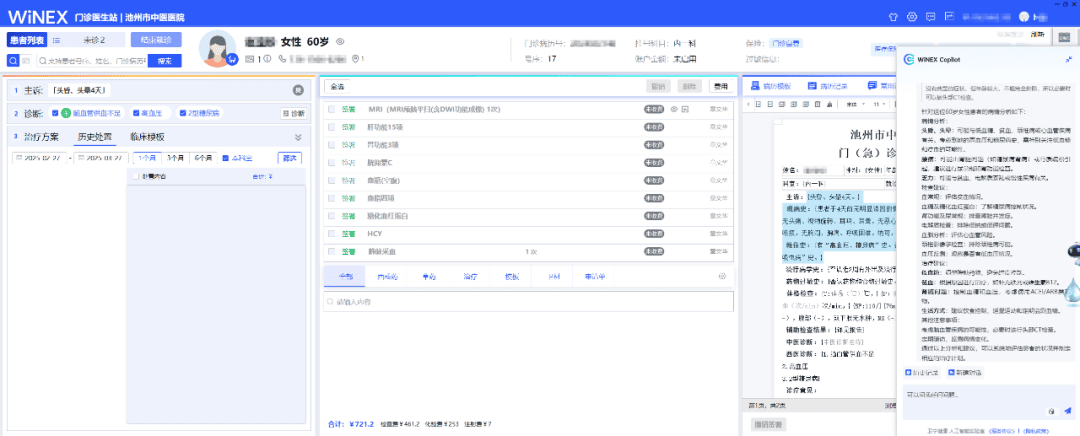Click the list icon beside 患者列表
1080x436 pixels.
57,40
